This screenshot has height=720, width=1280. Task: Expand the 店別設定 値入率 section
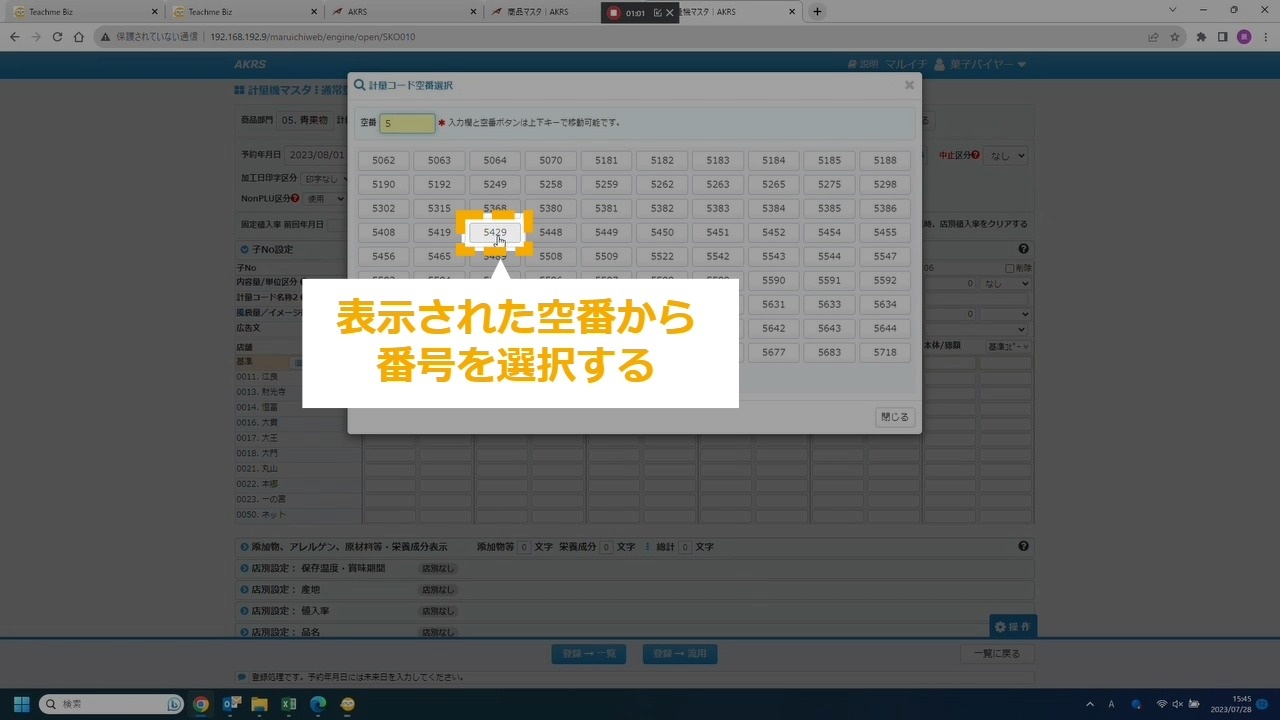tap(244, 611)
